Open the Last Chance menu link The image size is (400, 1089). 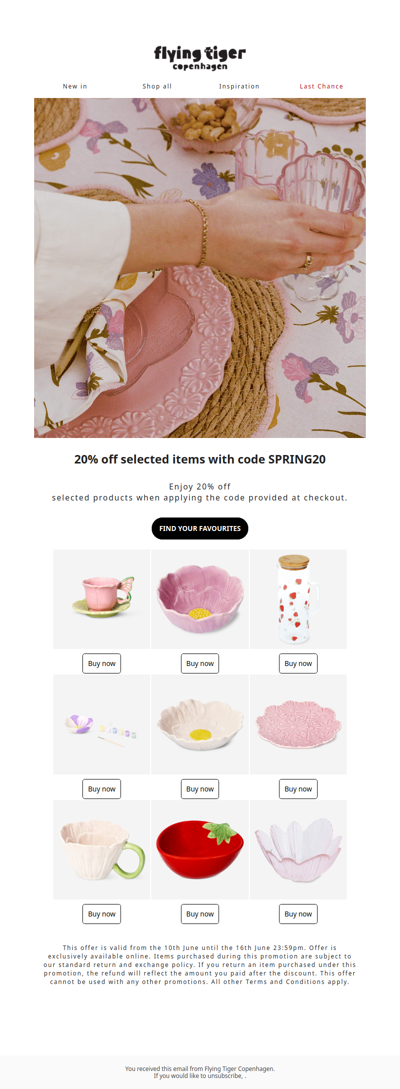[x=322, y=86]
